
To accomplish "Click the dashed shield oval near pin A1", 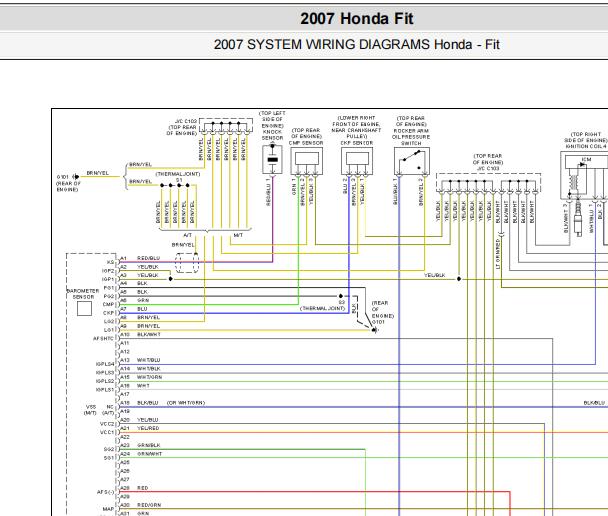I will [x=187, y=263].
